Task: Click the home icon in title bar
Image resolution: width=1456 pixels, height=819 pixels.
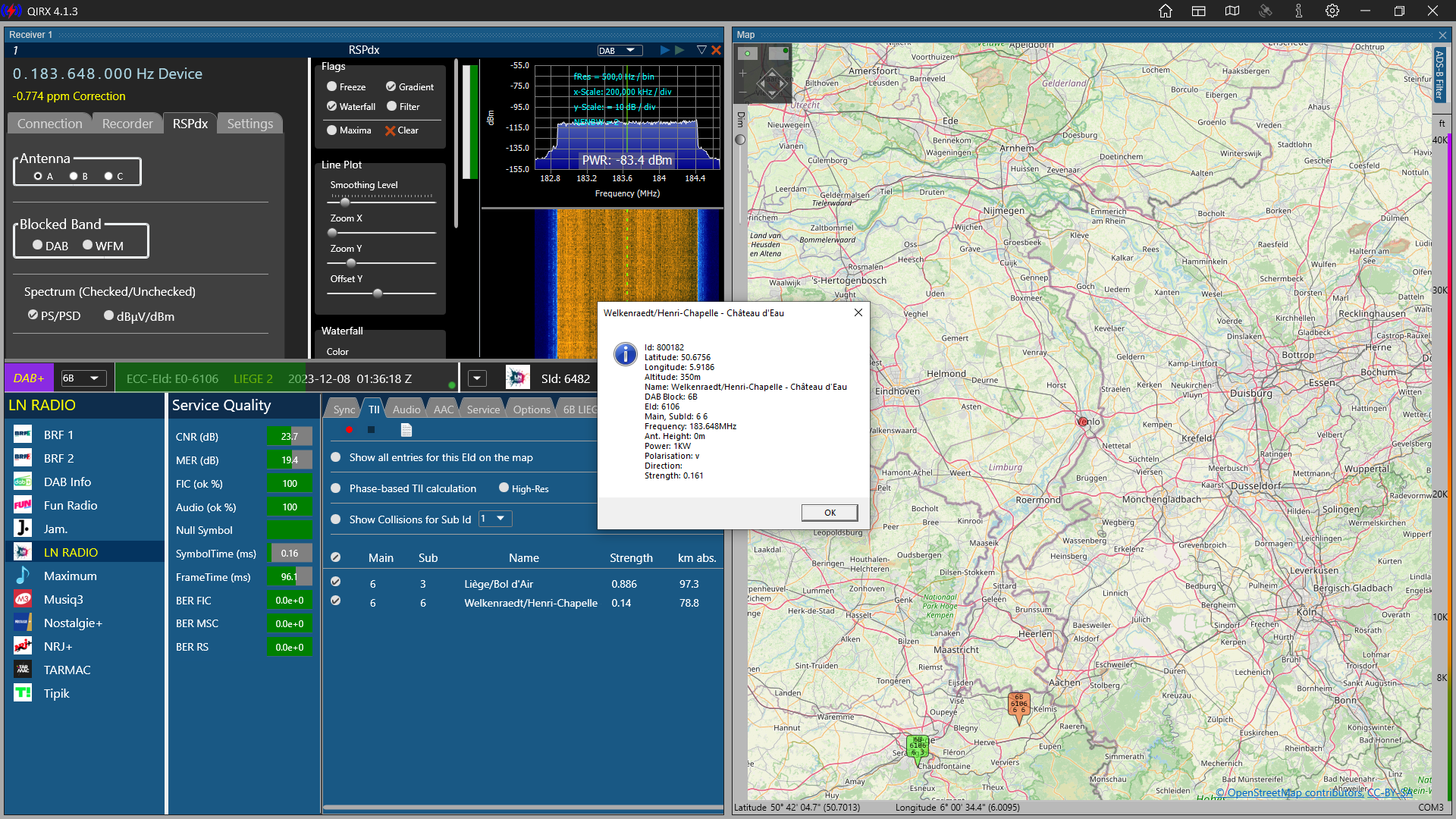Action: click(1166, 11)
